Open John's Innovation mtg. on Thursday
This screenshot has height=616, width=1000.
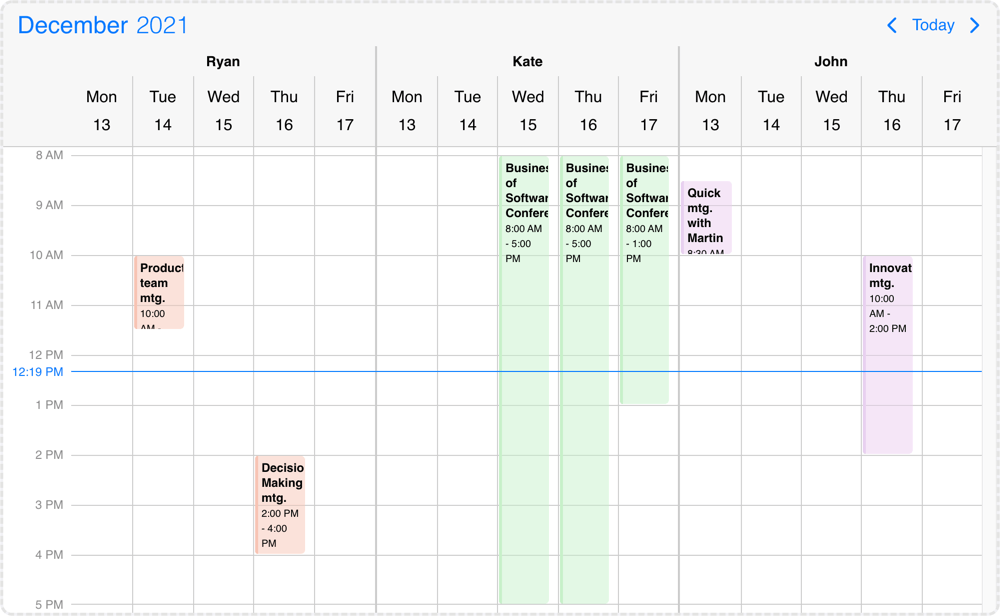point(889,355)
